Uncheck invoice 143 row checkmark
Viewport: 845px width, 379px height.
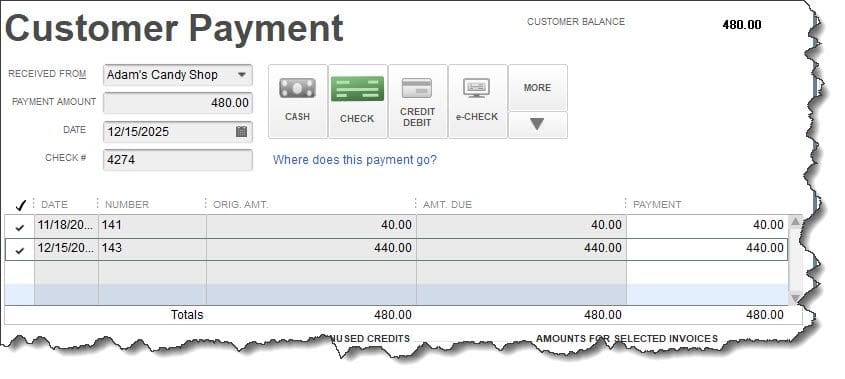(20, 250)
